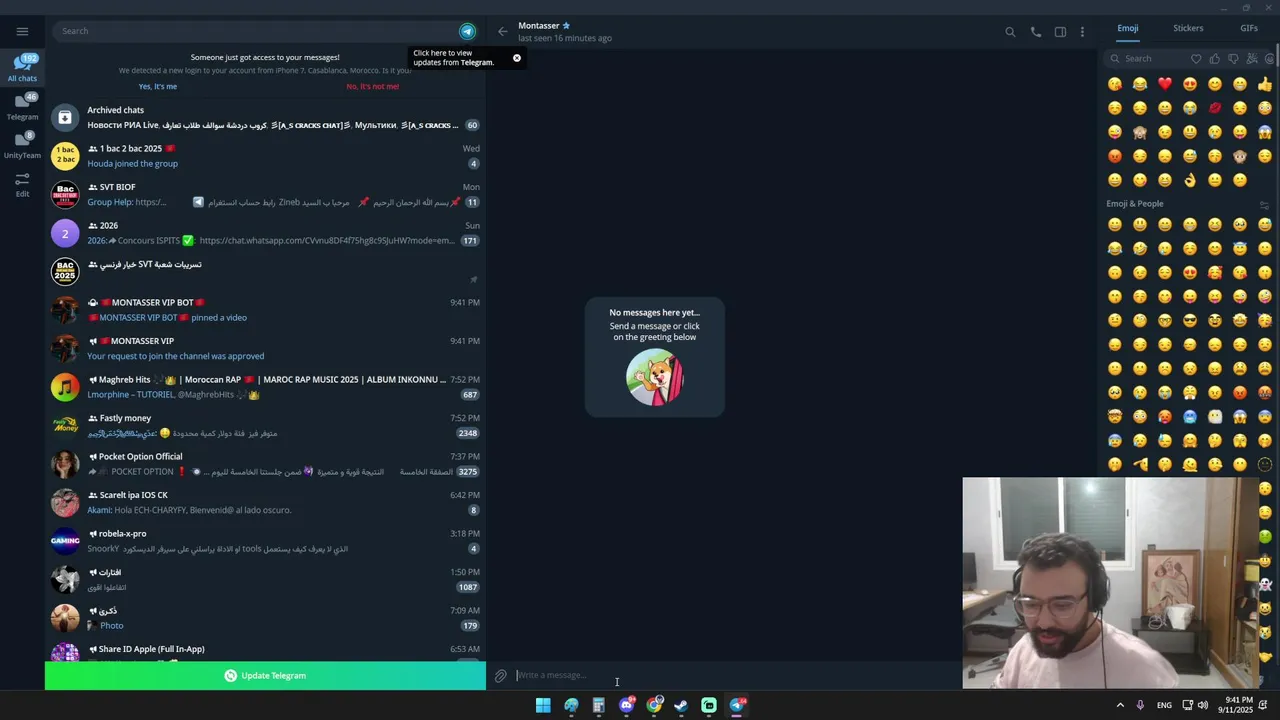The width and height of the screenshot is (1280, 720).
Task: Dismiss the Telegram updates tooltip
Action: click(x=517, y=58)
